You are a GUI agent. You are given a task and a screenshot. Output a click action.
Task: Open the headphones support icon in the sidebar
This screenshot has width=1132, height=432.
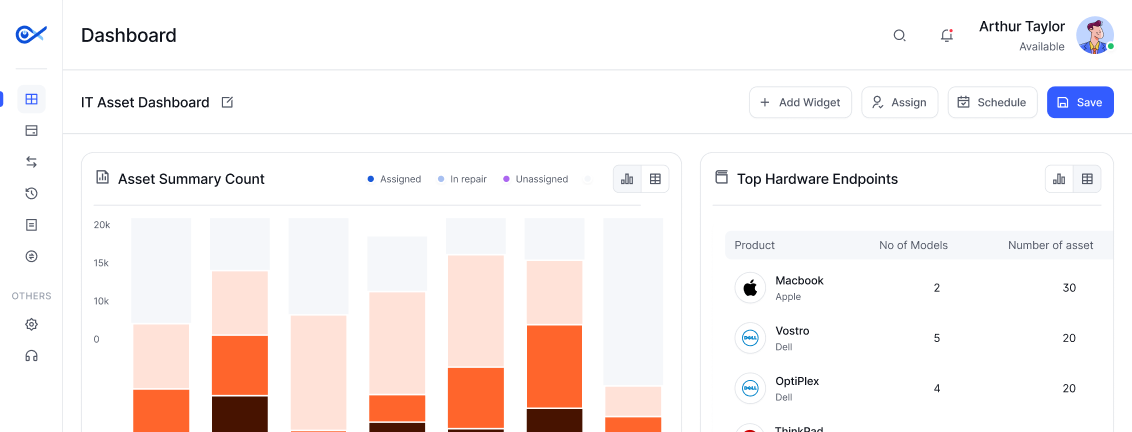(x=31, y=355)
